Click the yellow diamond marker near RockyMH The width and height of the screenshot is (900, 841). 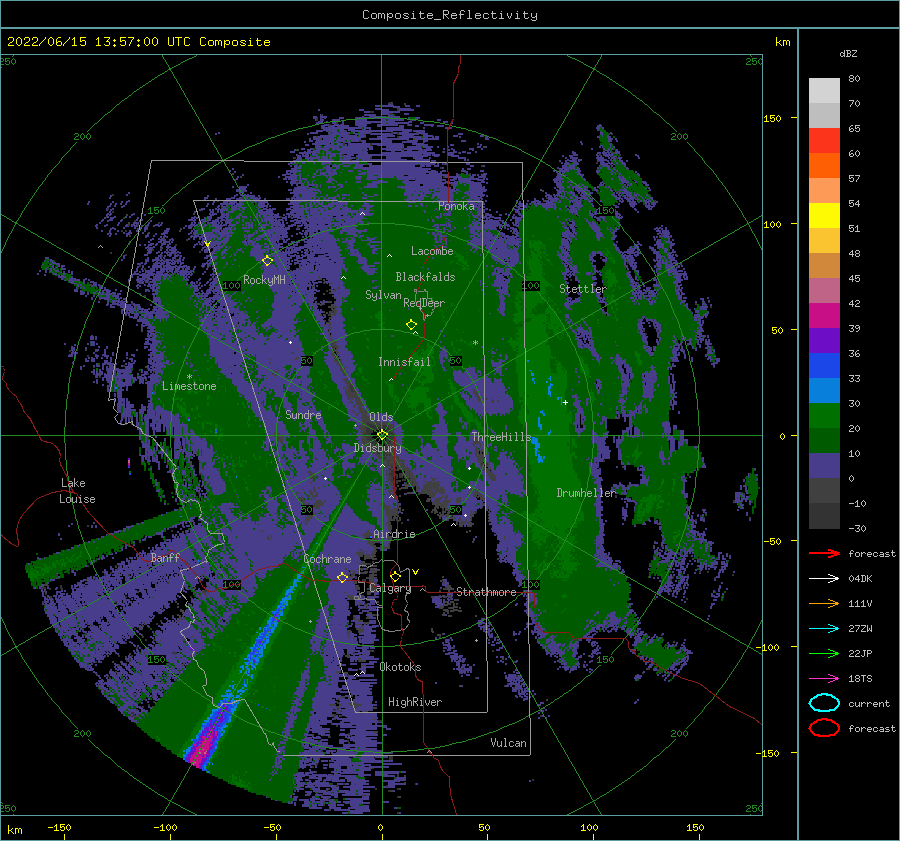point(267,261)
